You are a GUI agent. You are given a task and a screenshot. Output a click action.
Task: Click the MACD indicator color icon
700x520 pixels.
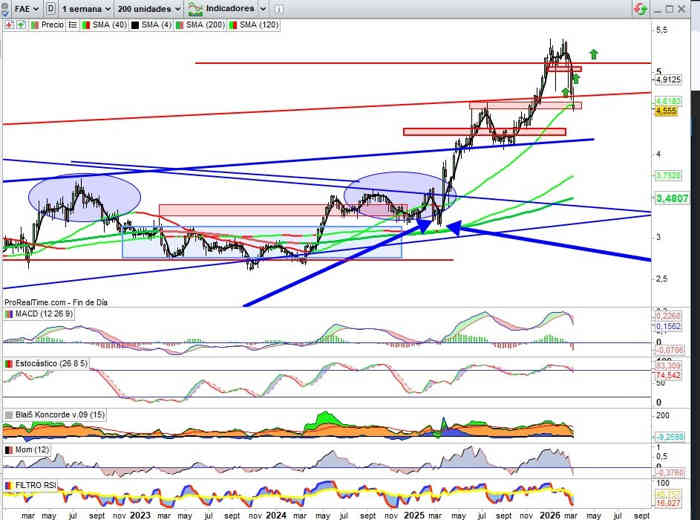(8, 315)
